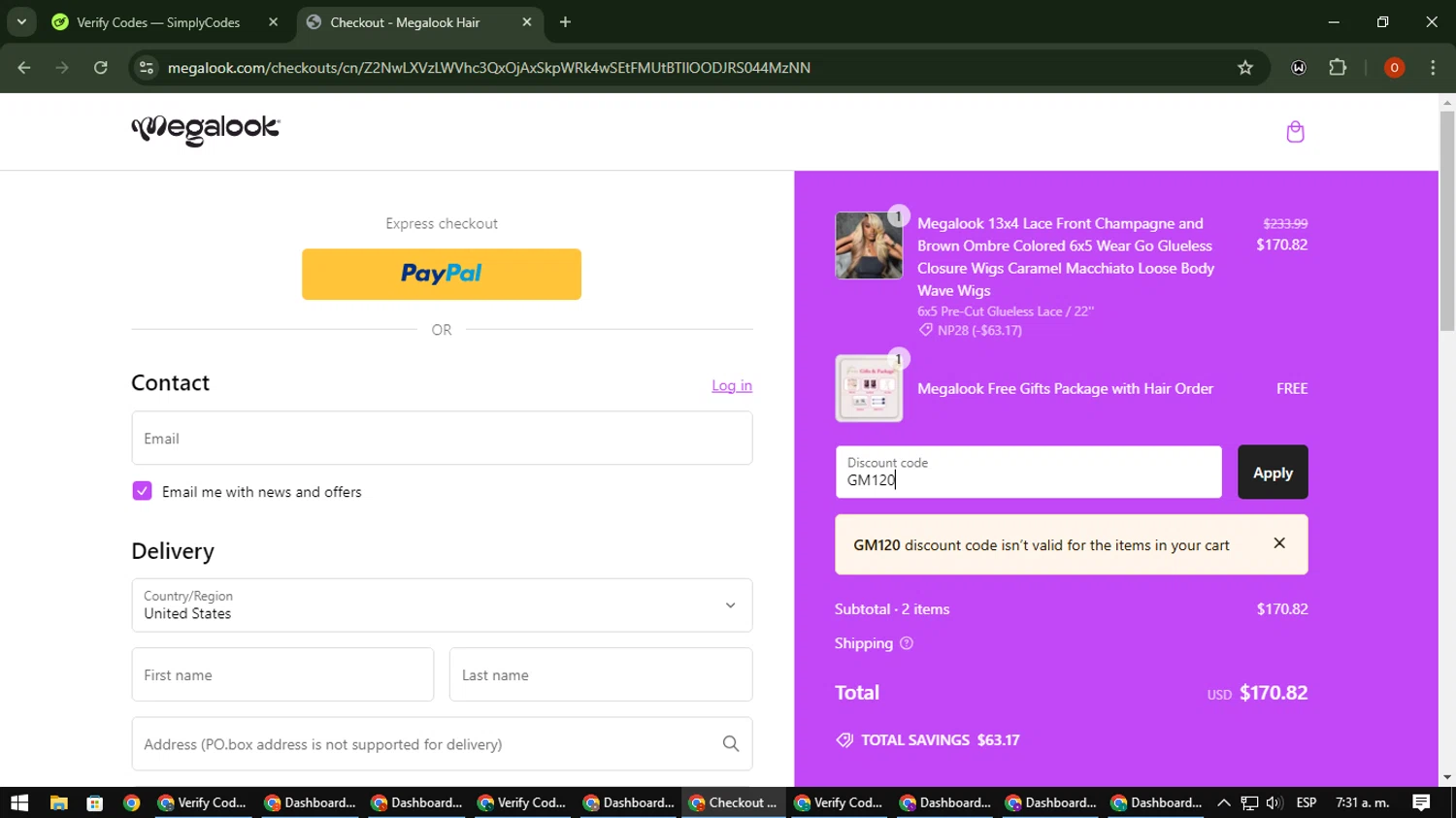Open the network icon in system tray

click(1249, 802)
